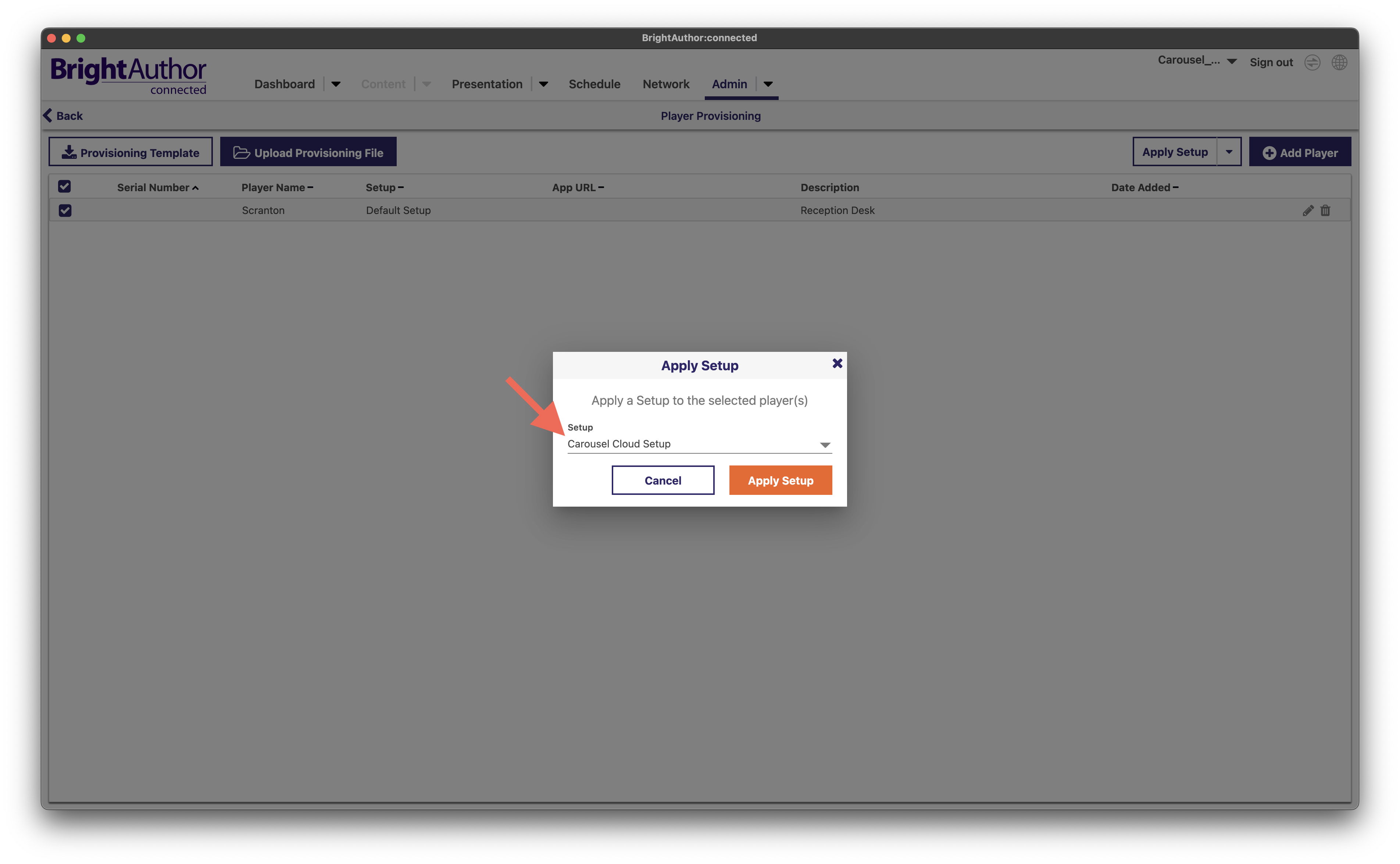
Task: Open the Schedule tab
Action: (594, 84)
